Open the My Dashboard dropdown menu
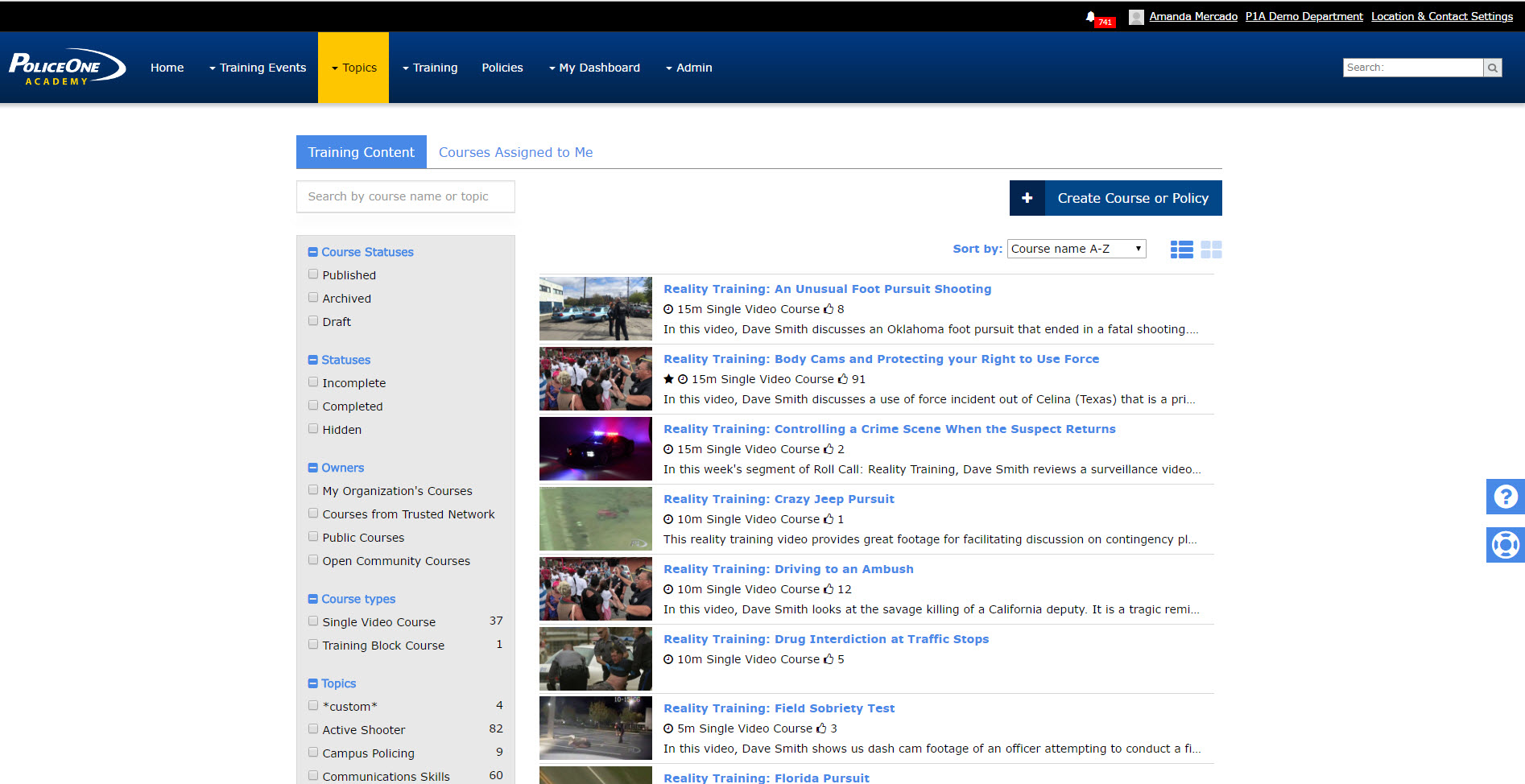 tap(594, 68)
